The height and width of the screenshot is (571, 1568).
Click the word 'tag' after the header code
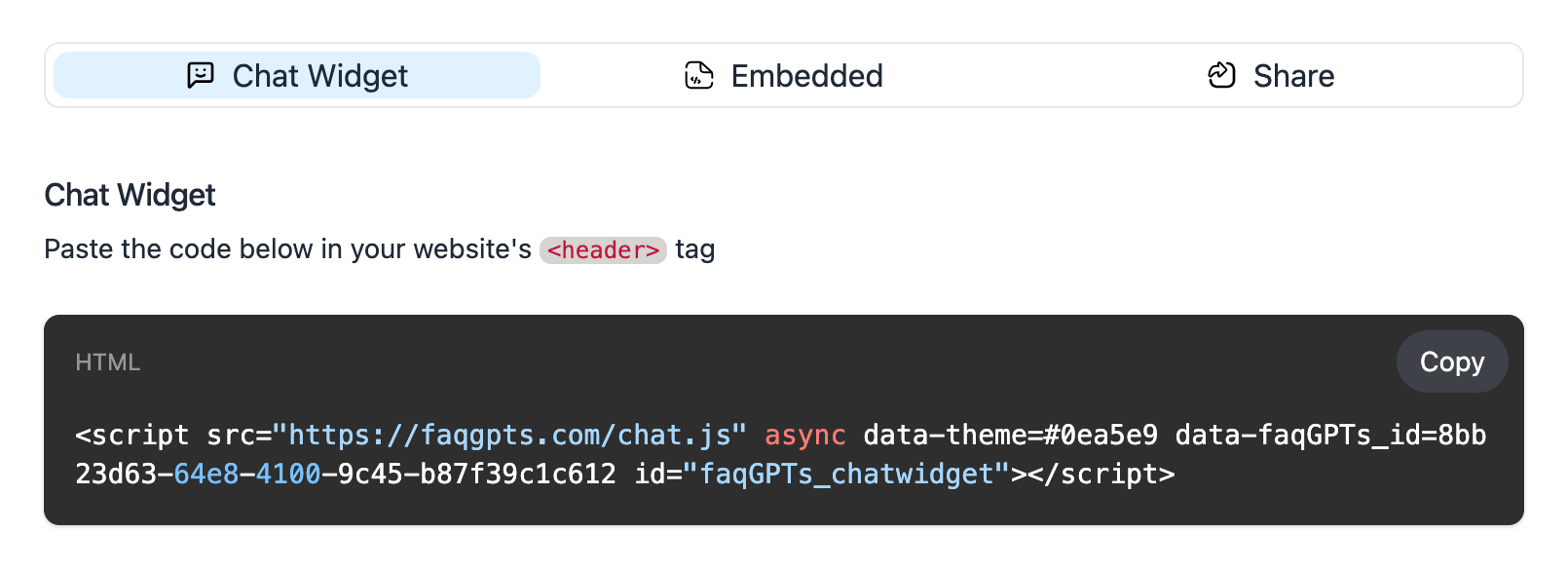click(x=695, y=250)
